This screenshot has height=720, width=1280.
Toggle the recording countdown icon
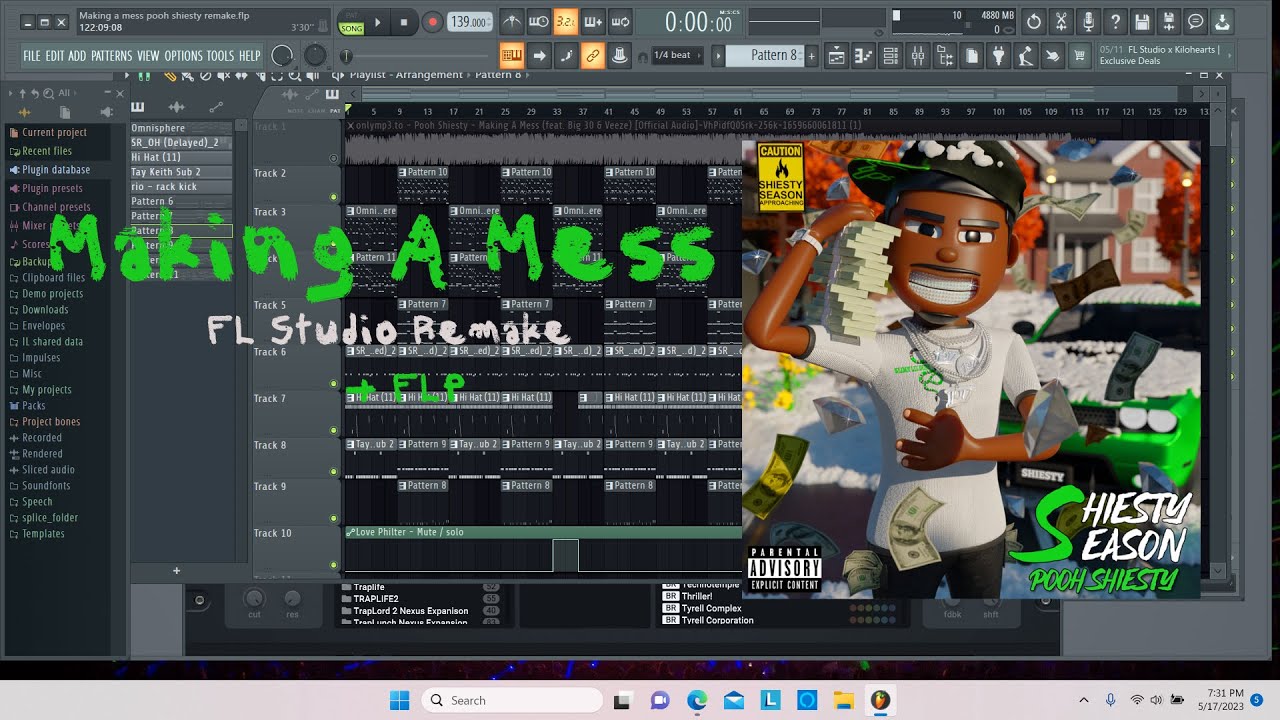pos(565,21)
